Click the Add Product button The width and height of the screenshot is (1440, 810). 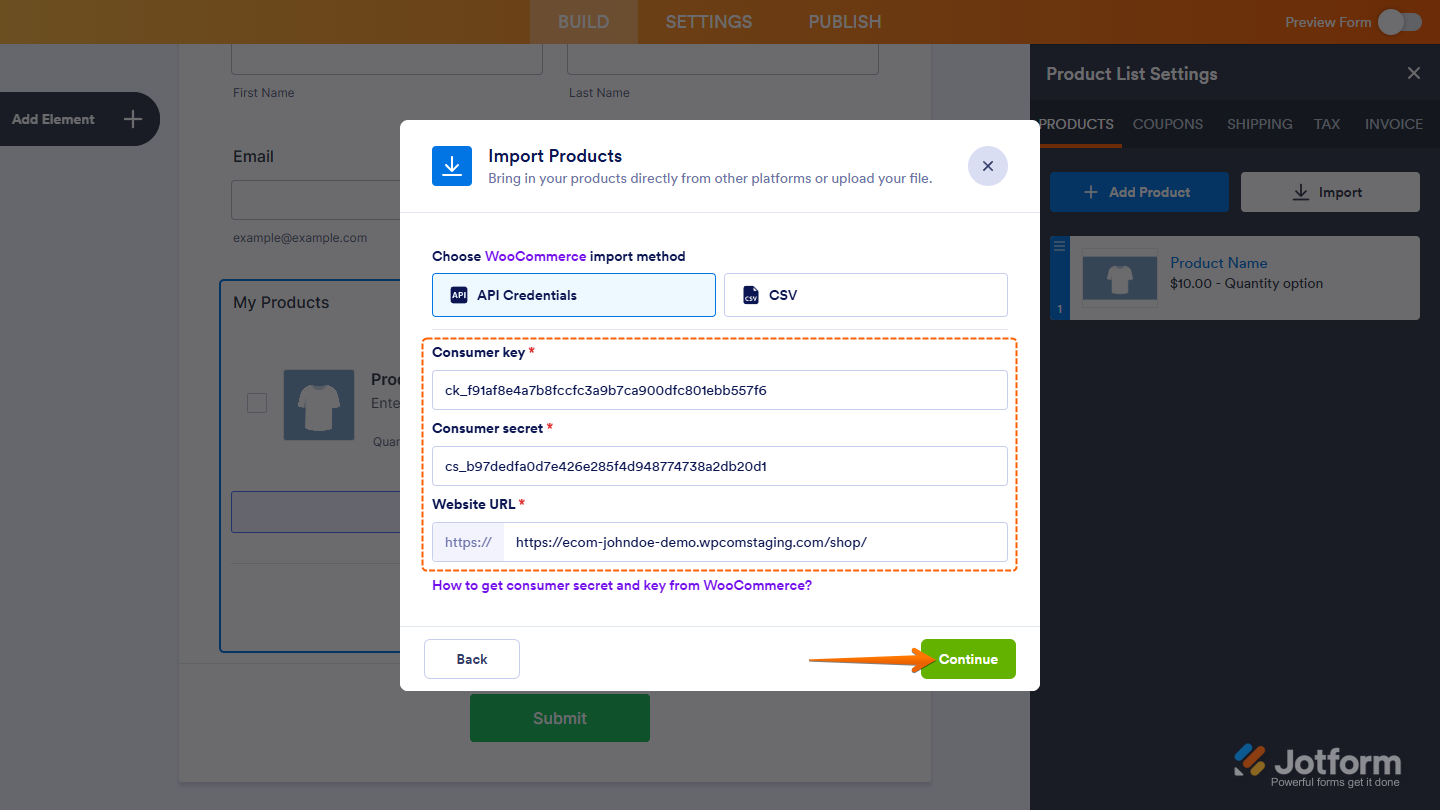(x=1139, y=191)
